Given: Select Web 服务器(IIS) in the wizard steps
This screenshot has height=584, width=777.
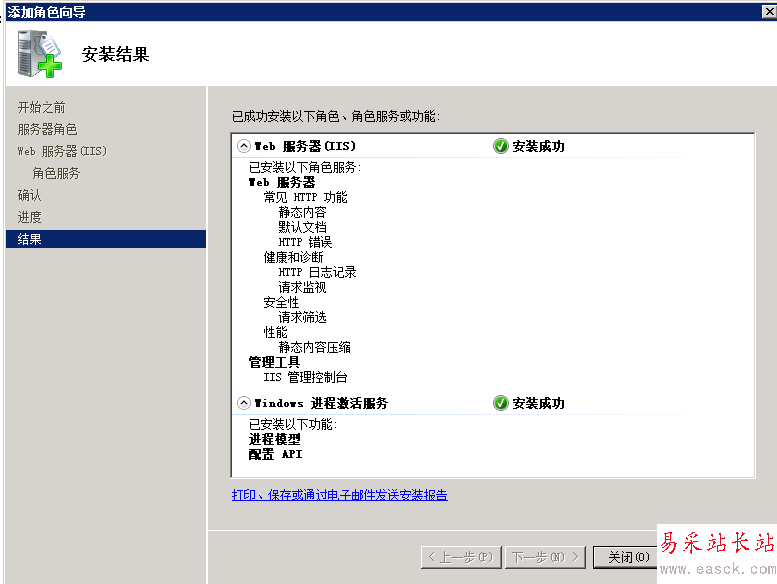Looking at the screenshot, I should point(62,151).
